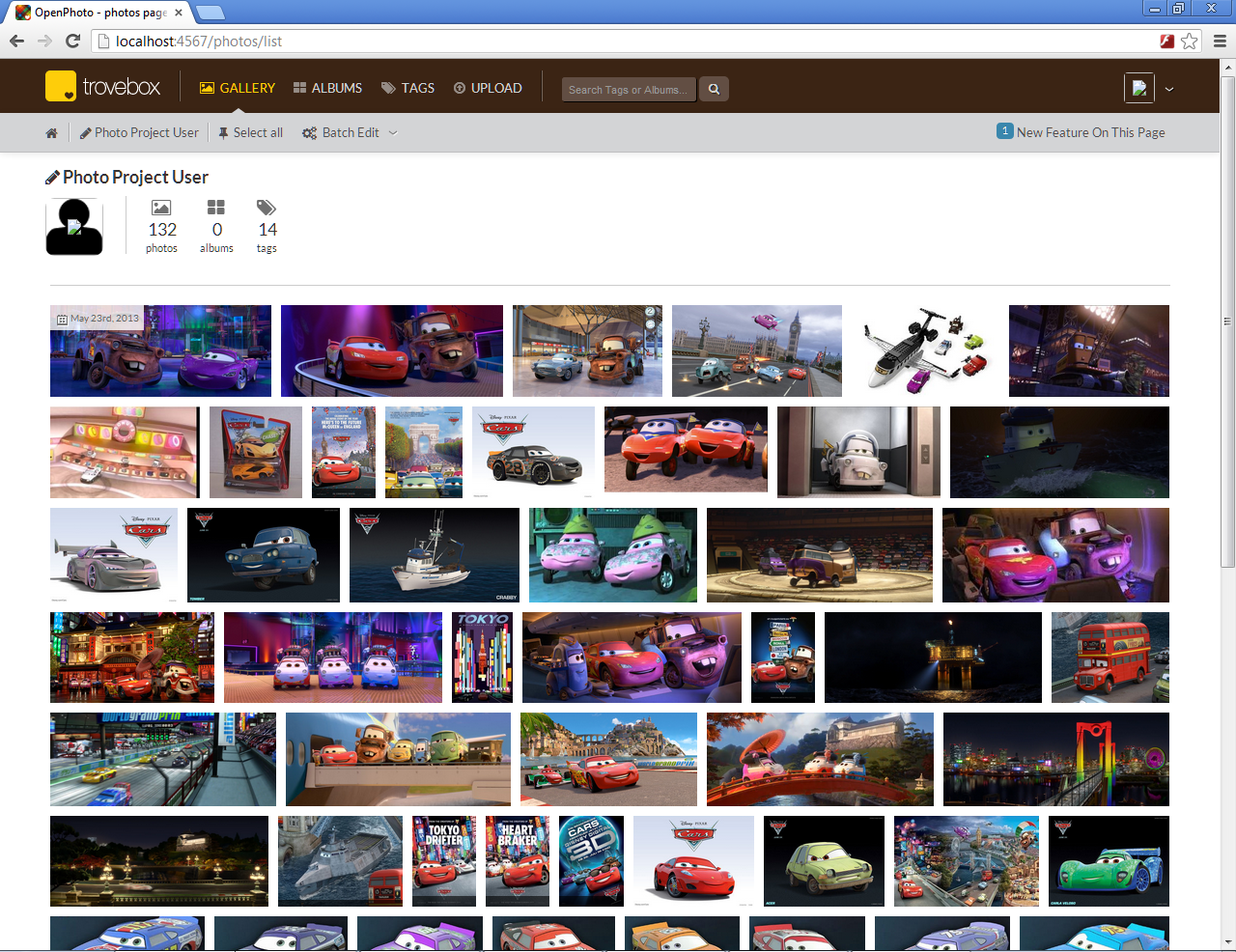Open the red sports car on white photo
Viewport: 1236px width, 952px height.
(x=693, y=861)
